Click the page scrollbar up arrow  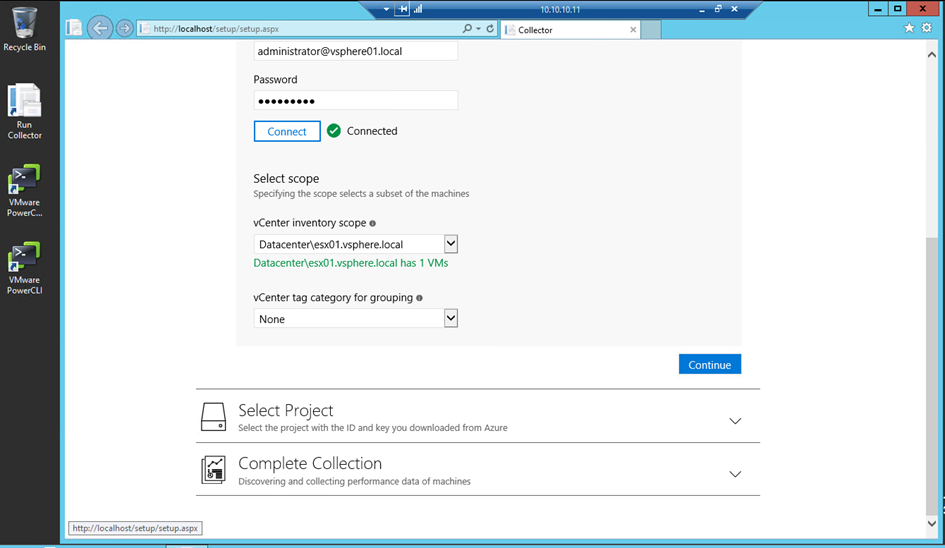932,55
